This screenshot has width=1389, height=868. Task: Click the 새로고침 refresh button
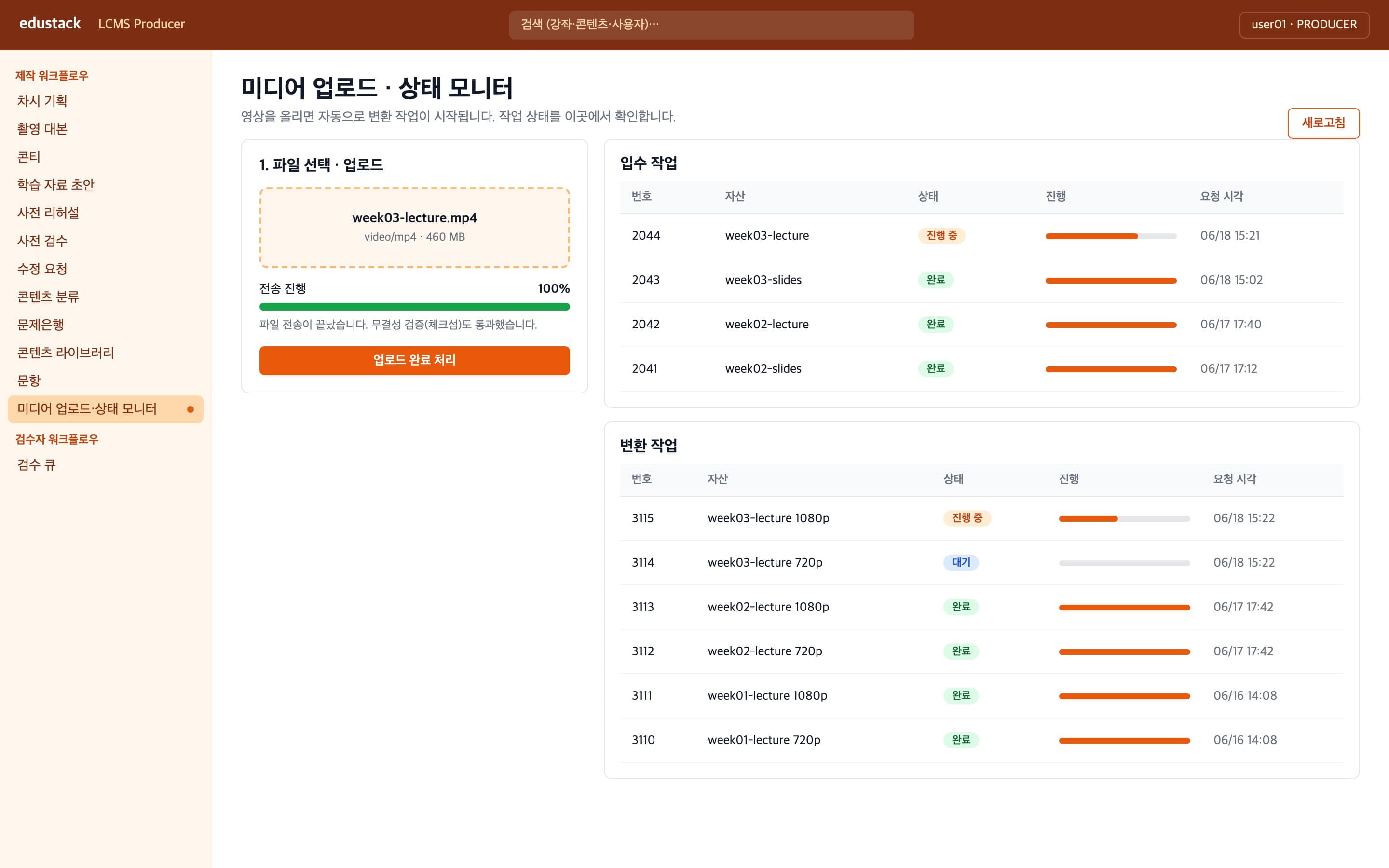pyautogui.click(x=1323, y=123)
